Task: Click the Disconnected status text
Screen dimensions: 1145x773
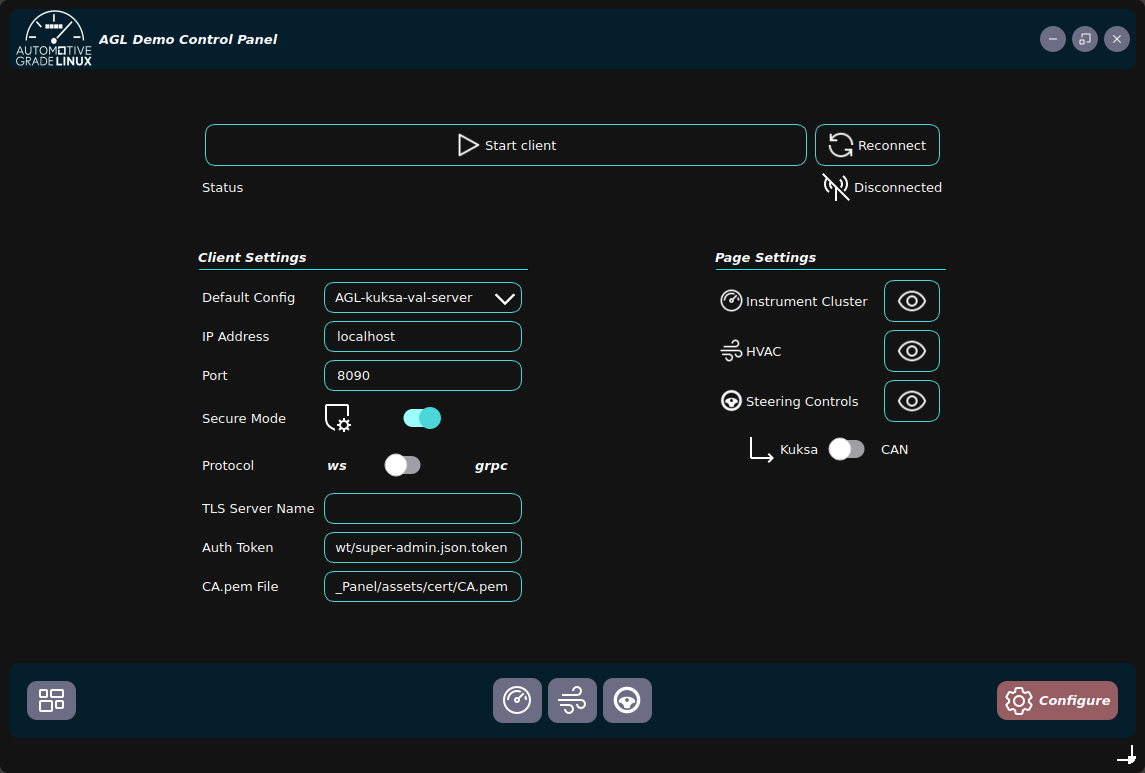Action: point(897,188)
